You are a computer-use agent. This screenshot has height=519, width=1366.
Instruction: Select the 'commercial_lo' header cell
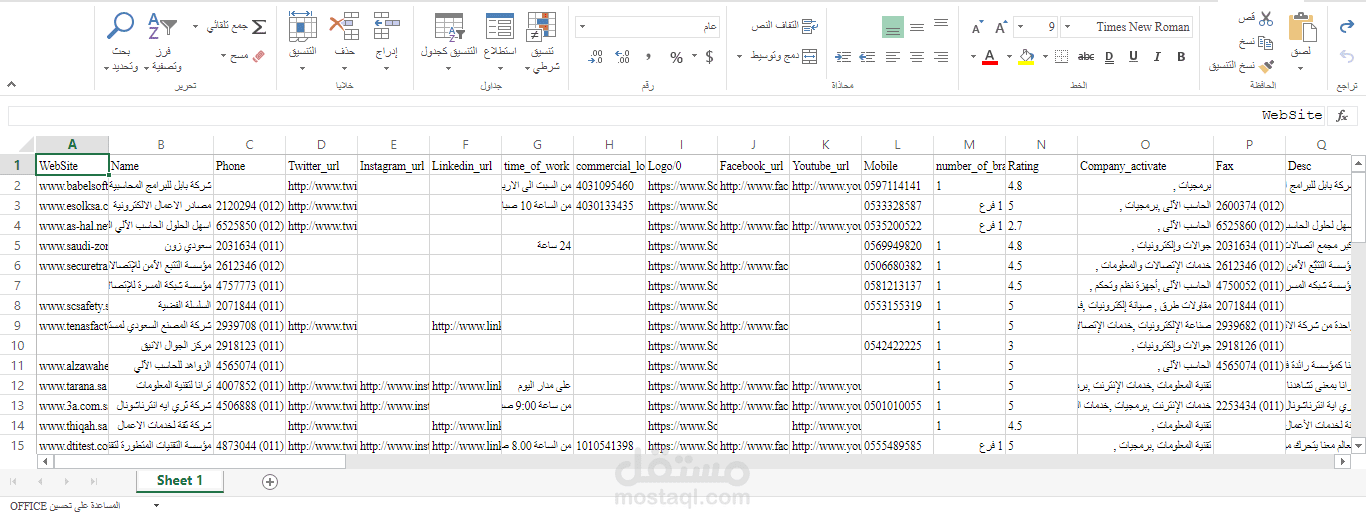pyautogui.click(x=609, y=165)
